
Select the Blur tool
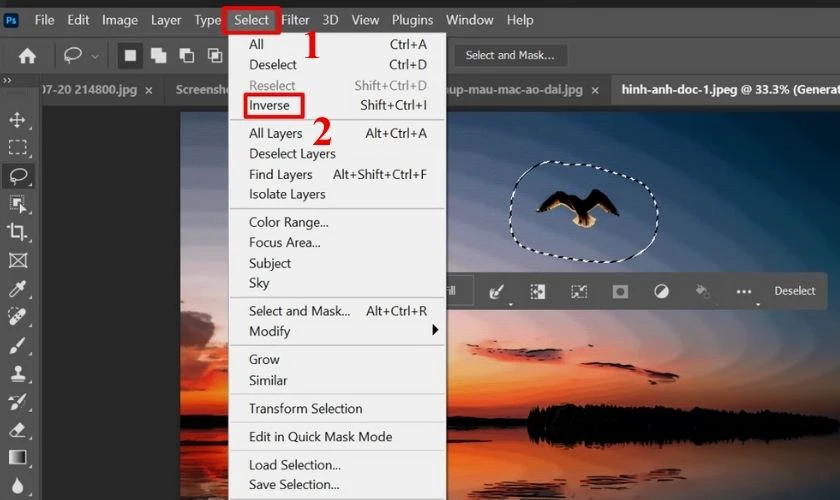(x=17, y=486)
